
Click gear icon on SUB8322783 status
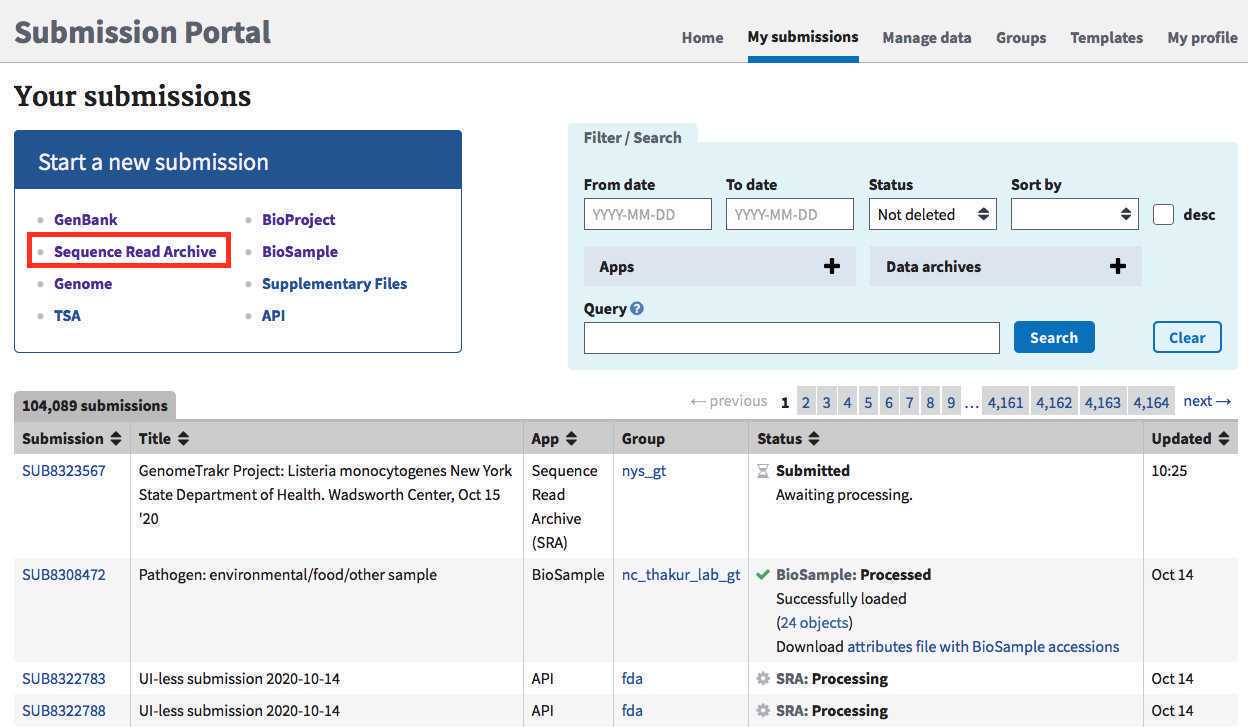(763, 679)
